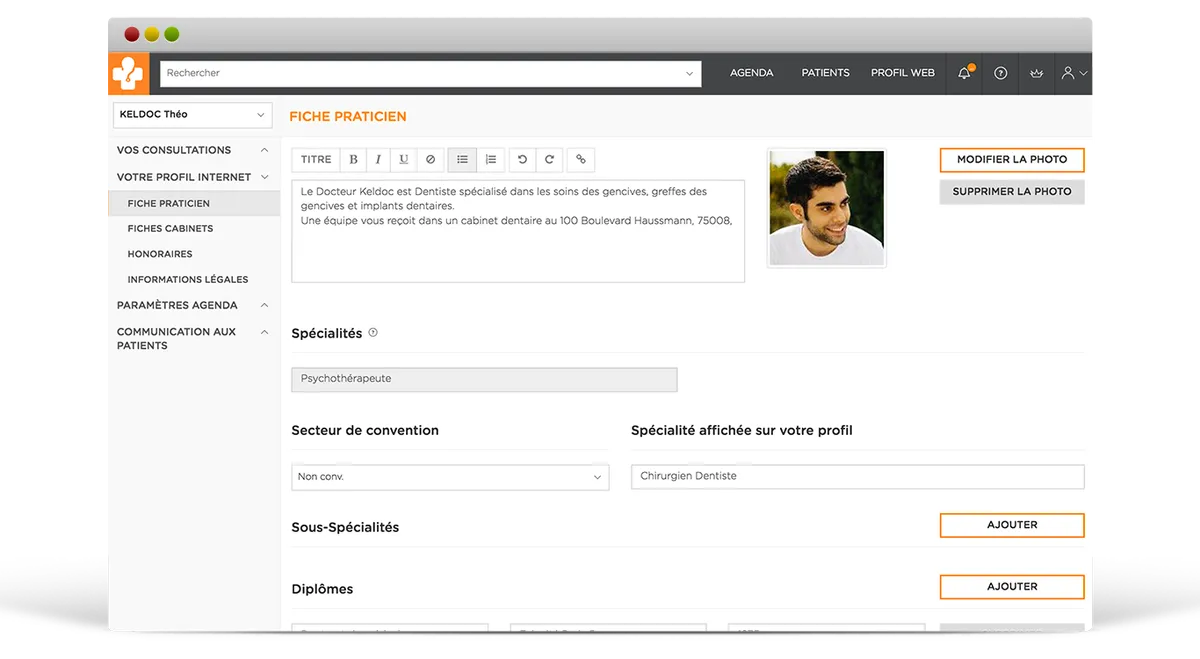Undo the last edit
The image size is (1200, 659).
[x=522, y=159]
